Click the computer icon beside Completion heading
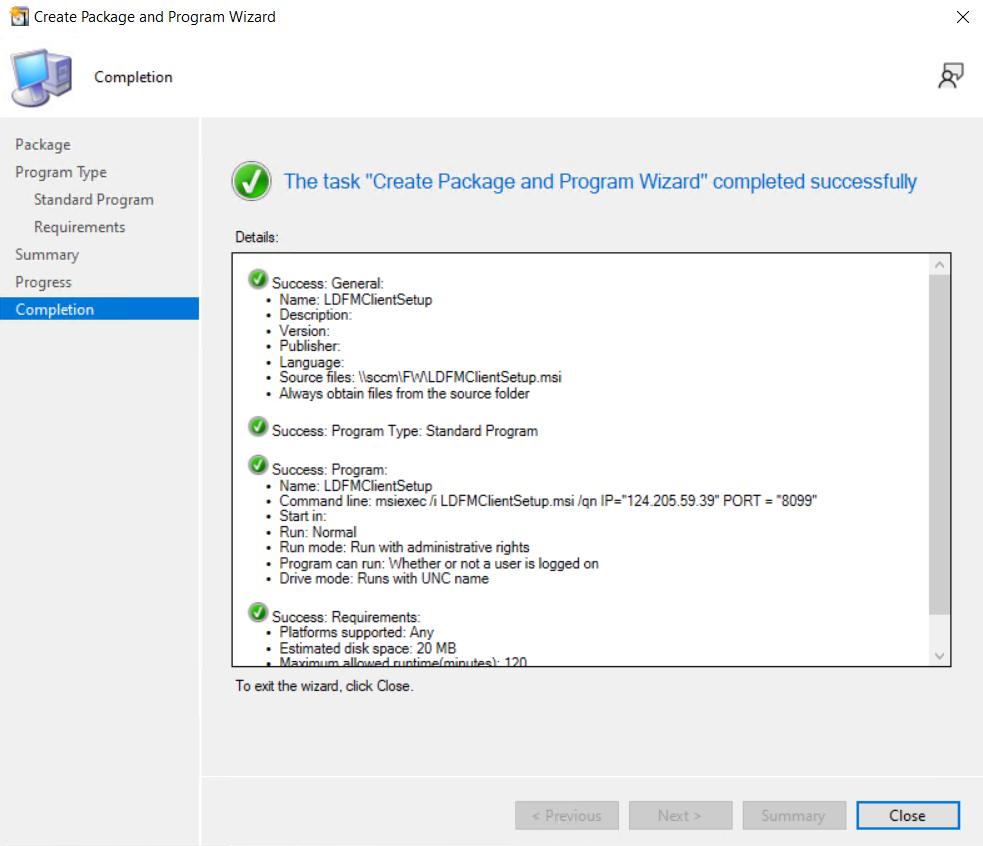 (41, 77)
